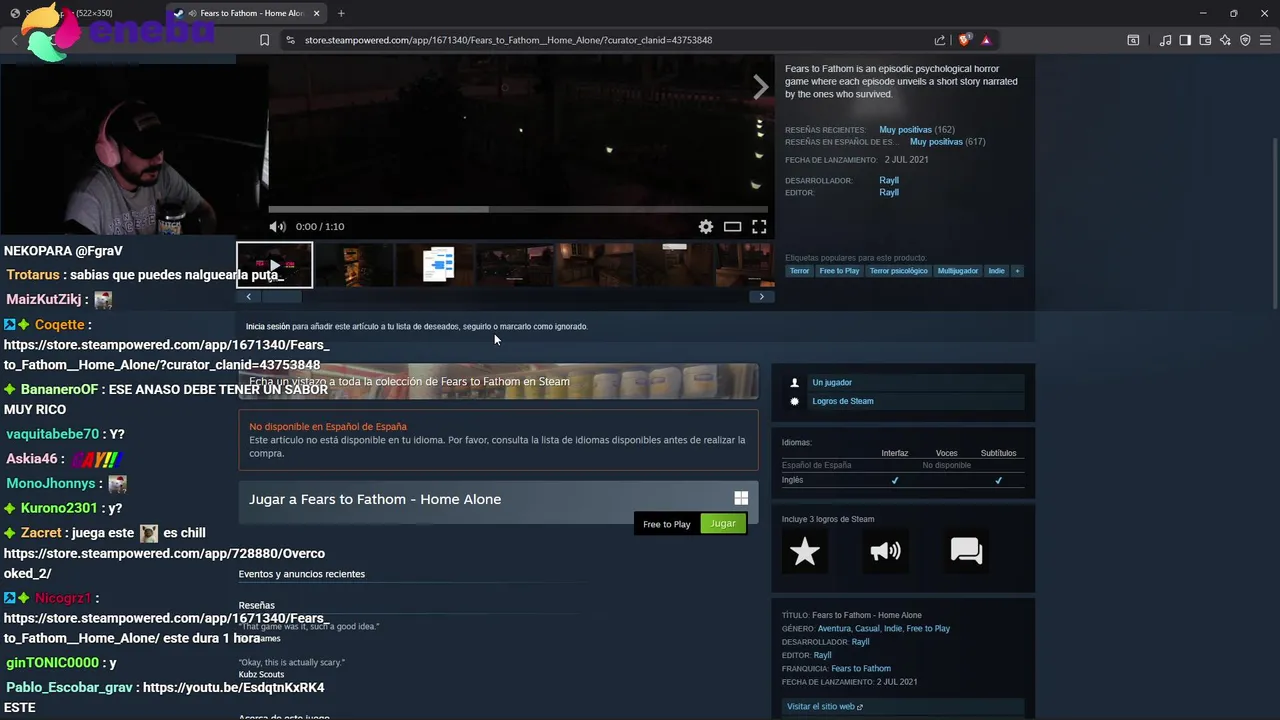Click the Terror tag
Screen dimensions: 1280x720
tap(799, 271)
